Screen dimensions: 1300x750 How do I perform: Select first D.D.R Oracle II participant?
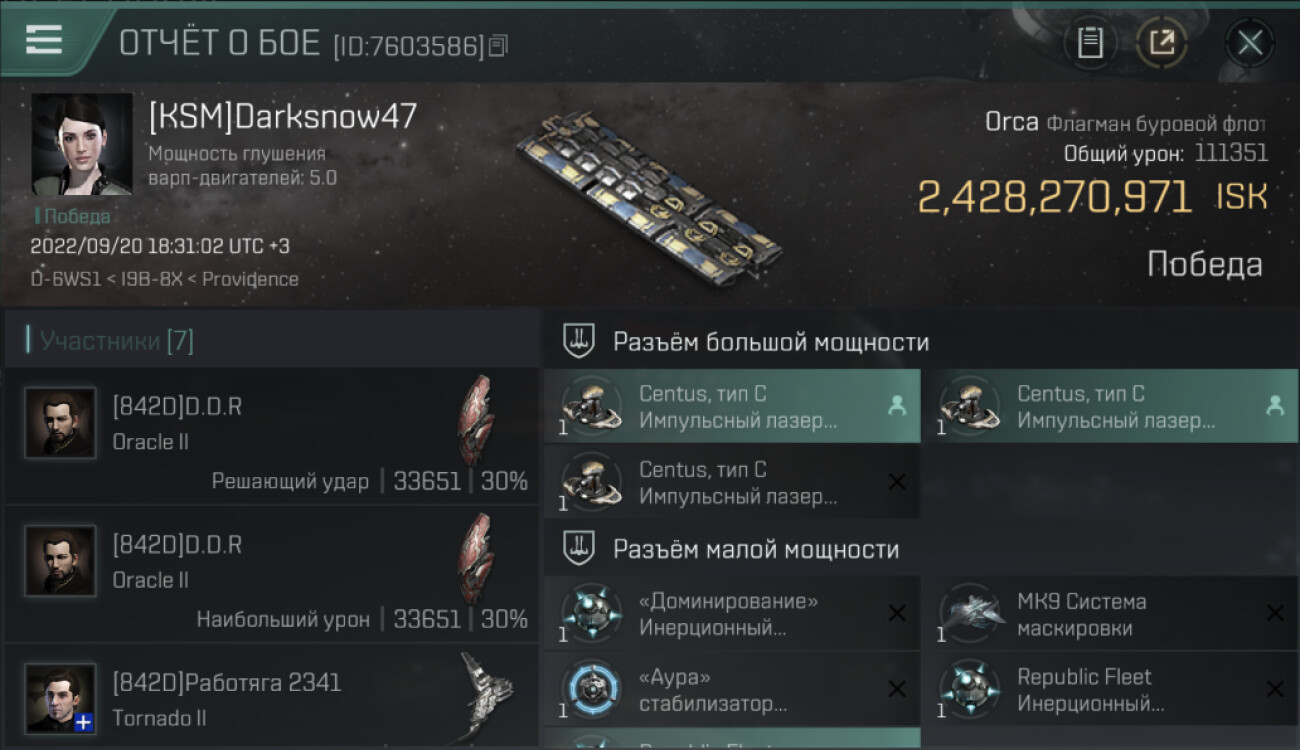tap(272, 436)
